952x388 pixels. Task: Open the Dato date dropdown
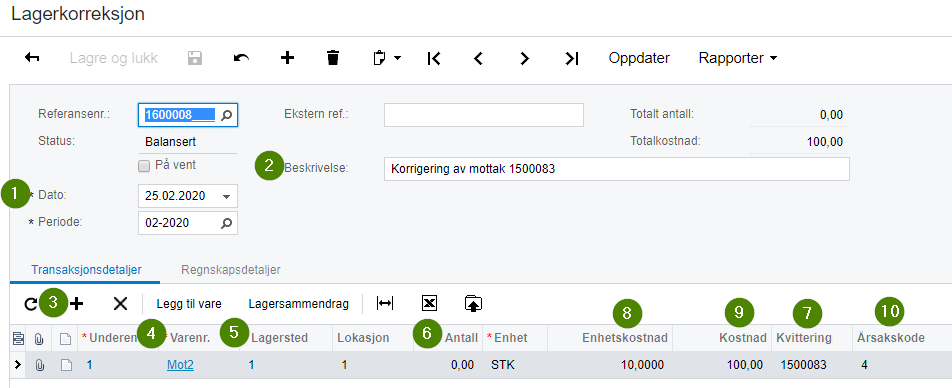point(226,196)
